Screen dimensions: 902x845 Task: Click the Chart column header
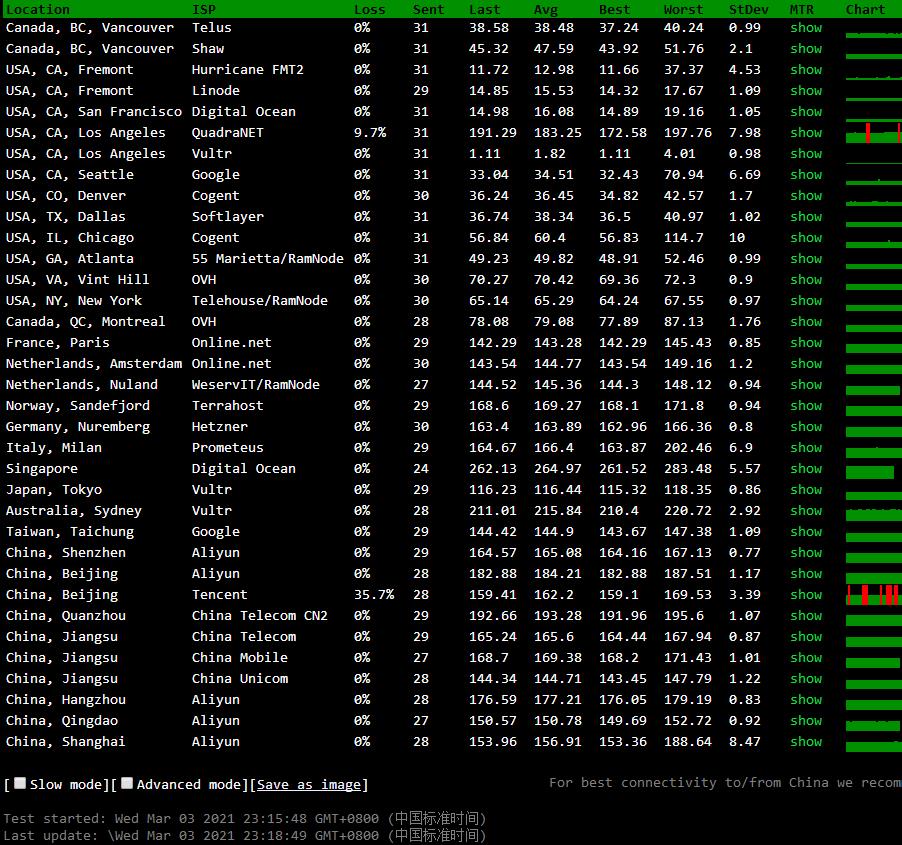865,9
